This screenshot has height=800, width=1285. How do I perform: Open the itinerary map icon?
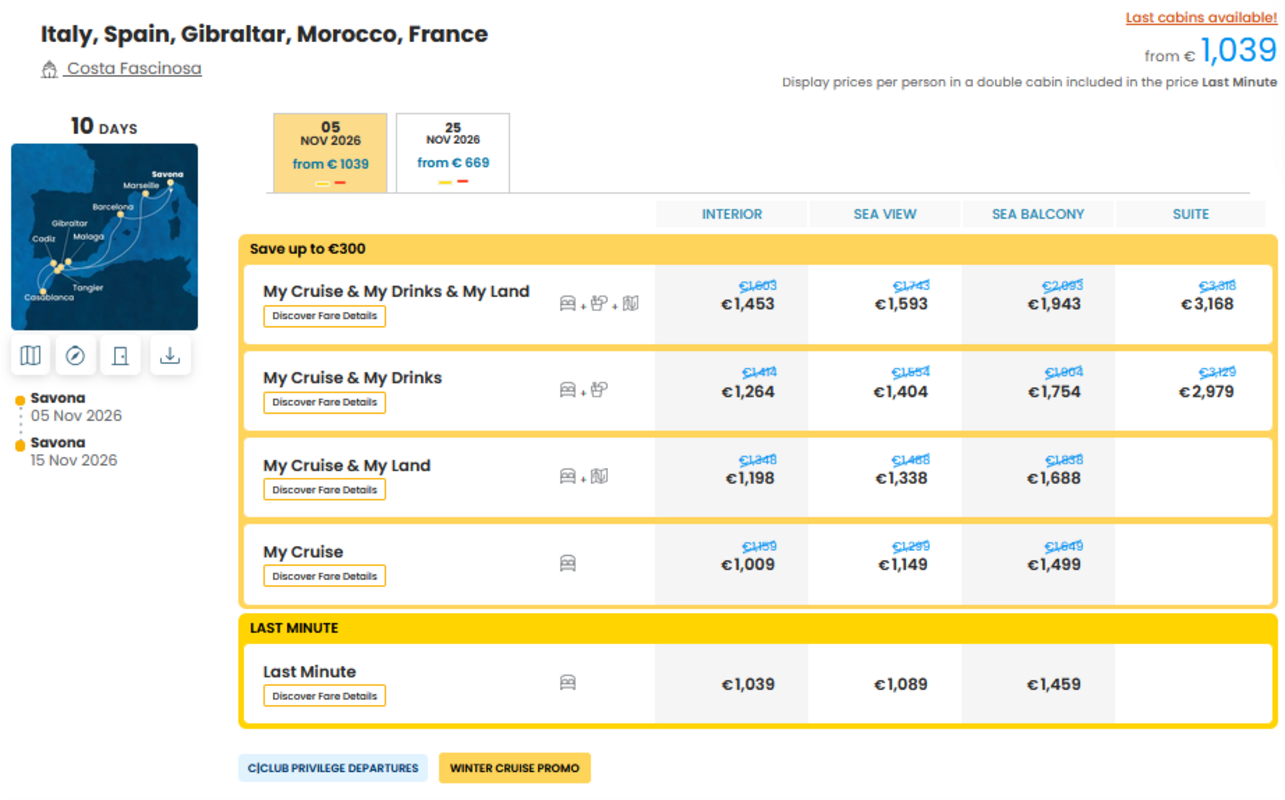click(x=31, y=356)
